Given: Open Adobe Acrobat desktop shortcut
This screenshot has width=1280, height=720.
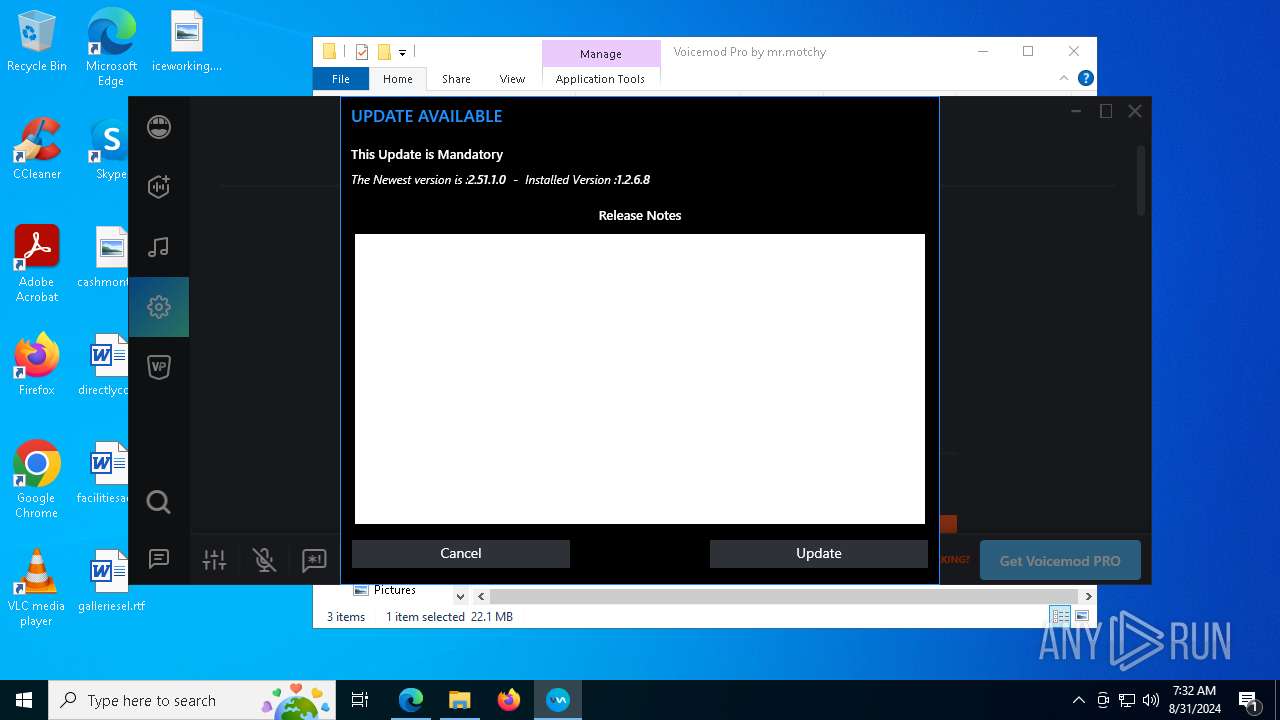Looking at the screenshot, I should coord(37,263).
